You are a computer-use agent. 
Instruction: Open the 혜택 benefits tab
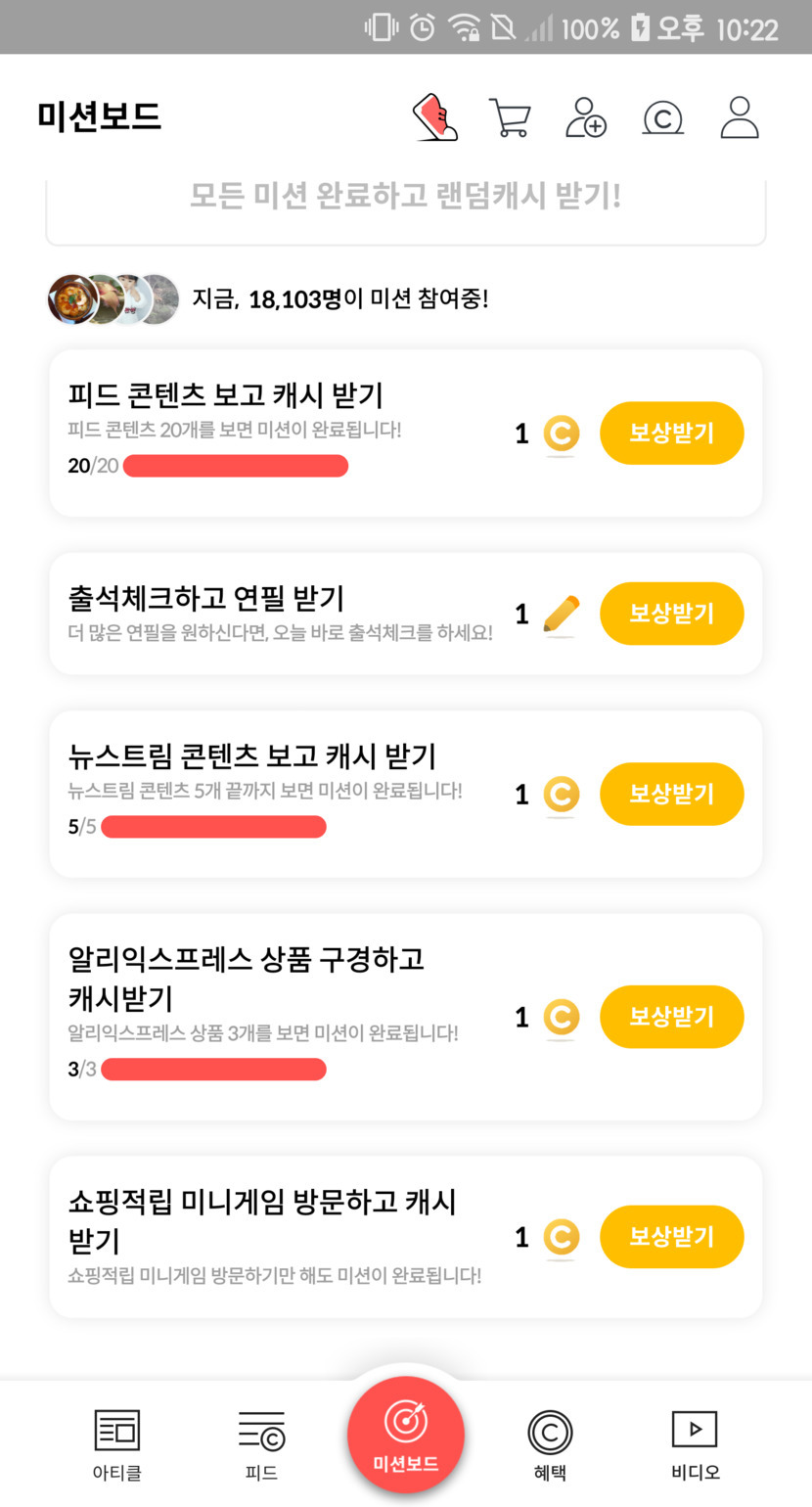tap(550, 1443)
